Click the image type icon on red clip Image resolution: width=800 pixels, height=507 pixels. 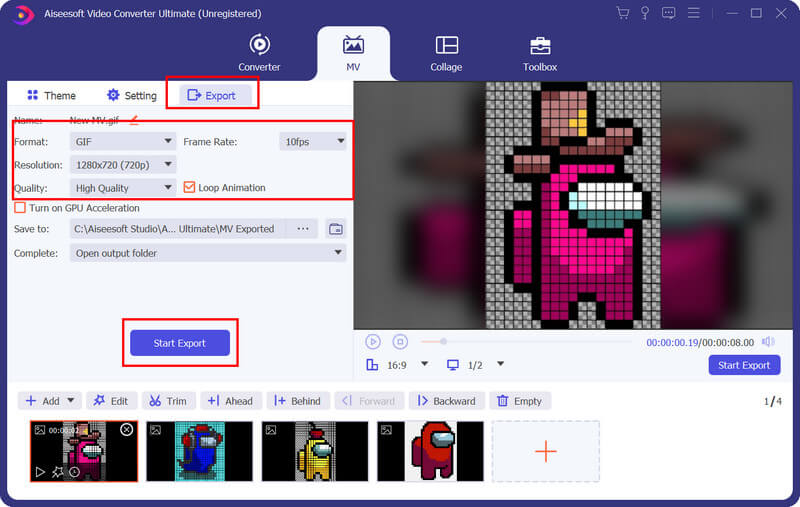[x=386, y=430]
